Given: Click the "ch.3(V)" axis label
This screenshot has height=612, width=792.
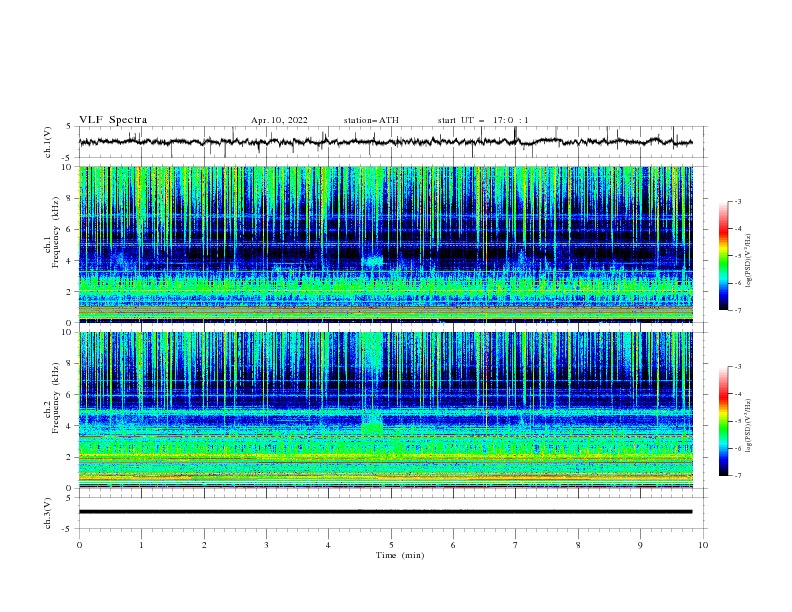Looking at the screenshot, I should coord(48,513).
